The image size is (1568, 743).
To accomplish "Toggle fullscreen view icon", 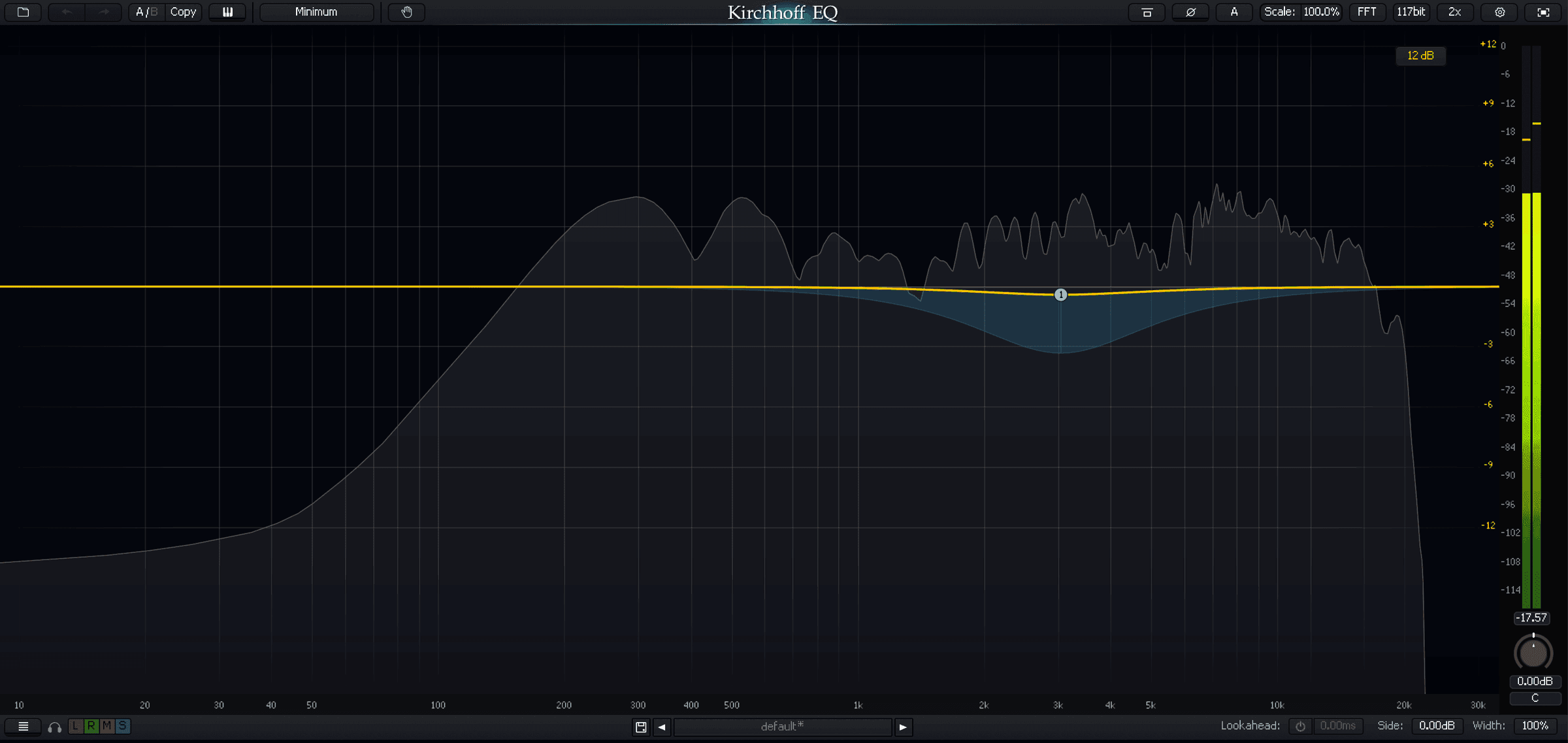I will (1543, 12).
